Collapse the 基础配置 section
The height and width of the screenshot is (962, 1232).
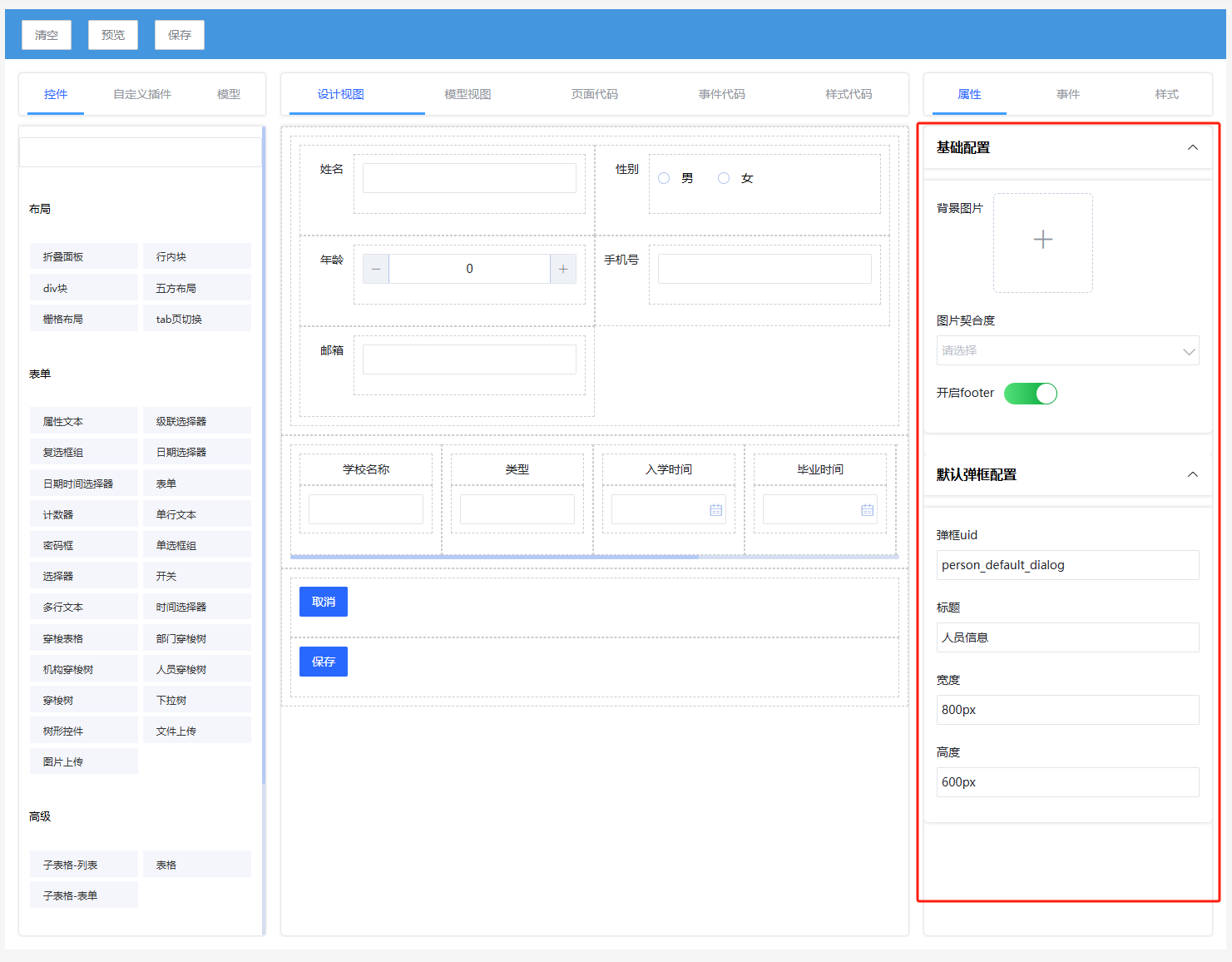(x=1192, y=147)
